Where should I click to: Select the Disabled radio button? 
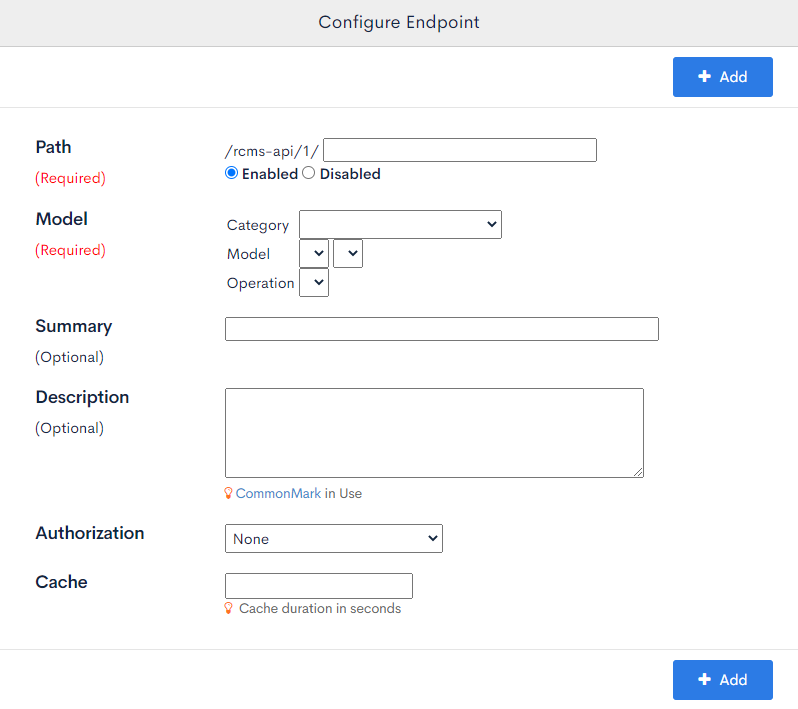308,173
